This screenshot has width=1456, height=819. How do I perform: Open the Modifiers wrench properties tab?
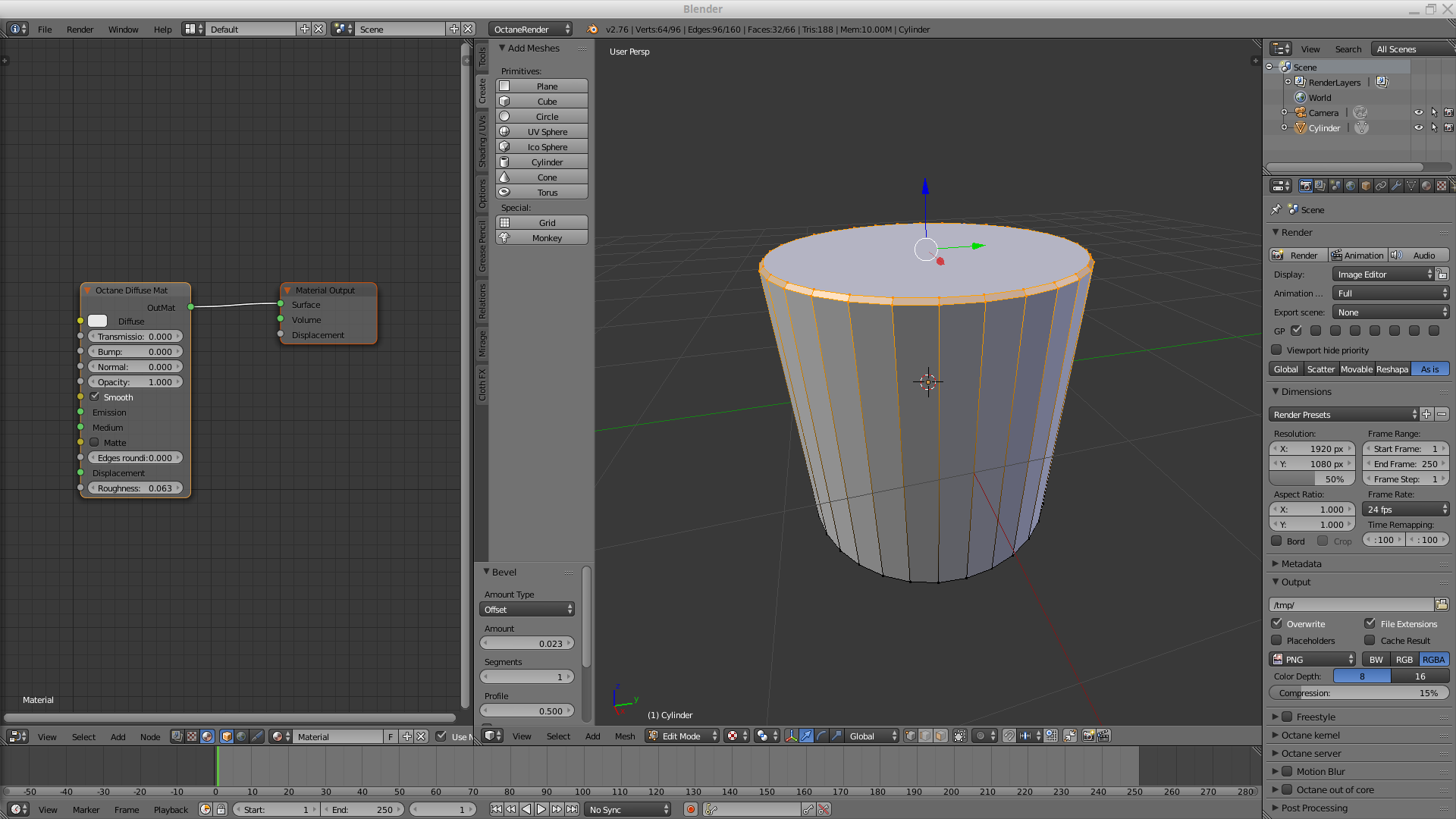1396,186
